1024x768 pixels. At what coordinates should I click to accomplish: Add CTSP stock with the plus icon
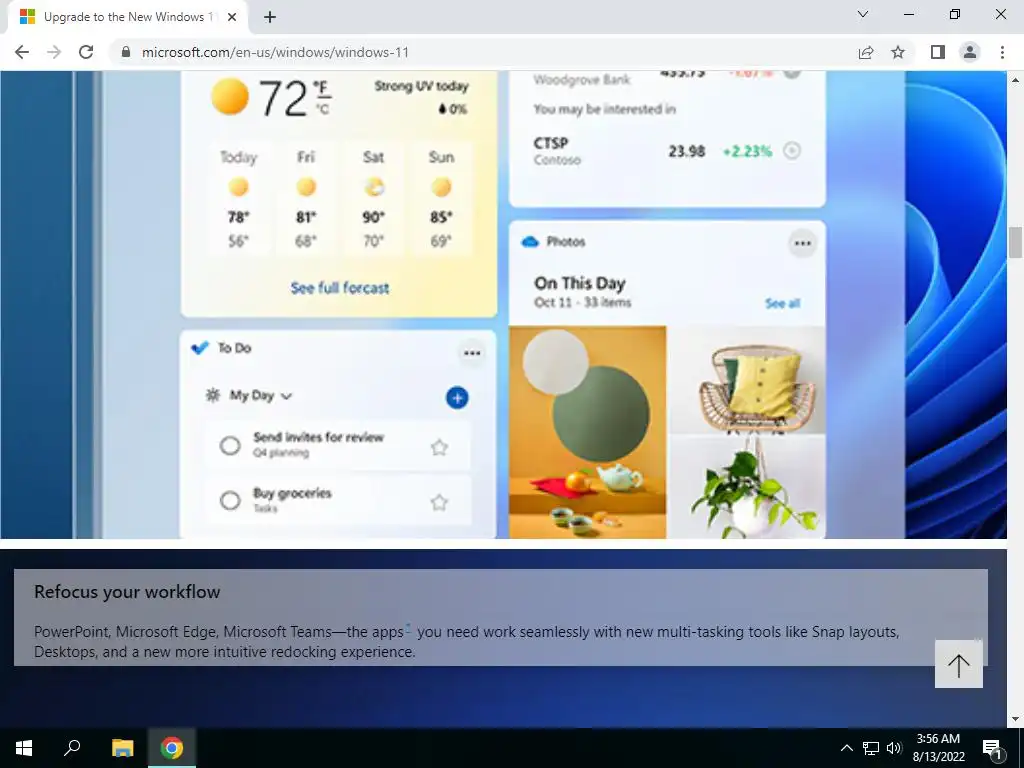click(792, 151)
